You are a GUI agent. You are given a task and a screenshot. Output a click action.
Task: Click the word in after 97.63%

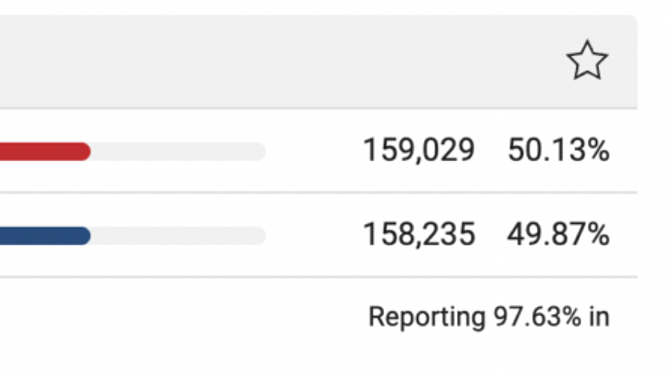point(599,317)
